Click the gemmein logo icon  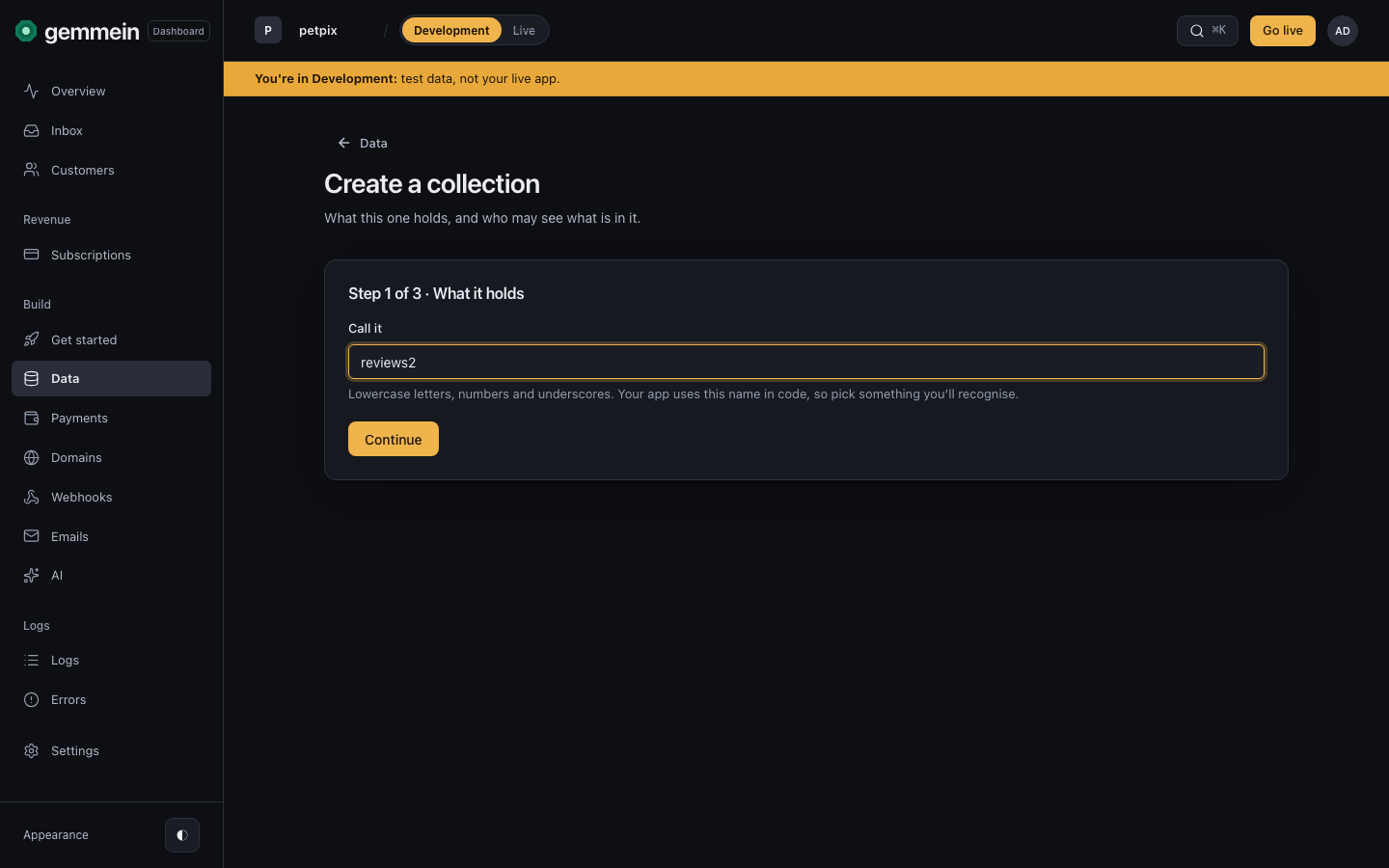tap(26, 31)
